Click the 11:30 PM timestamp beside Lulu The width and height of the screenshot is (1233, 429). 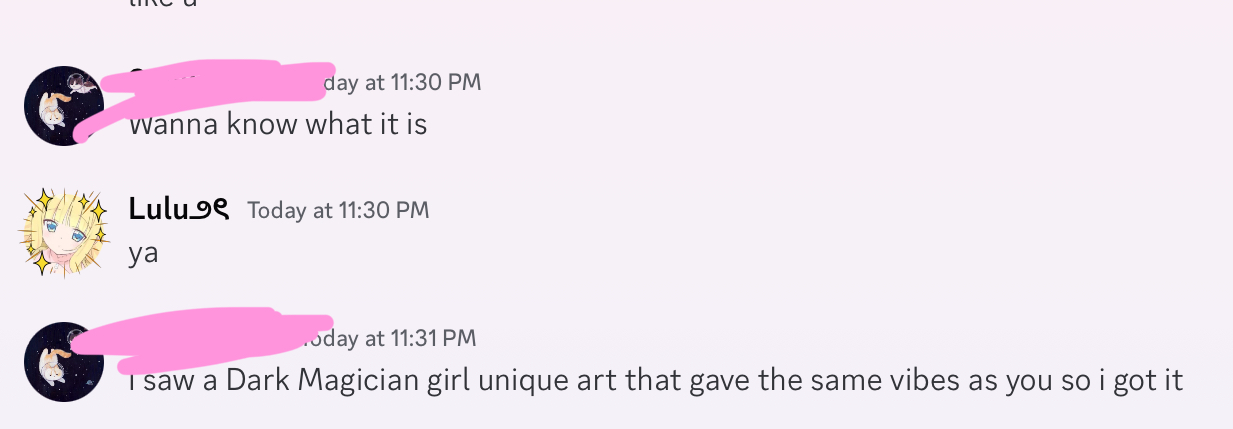338,210
